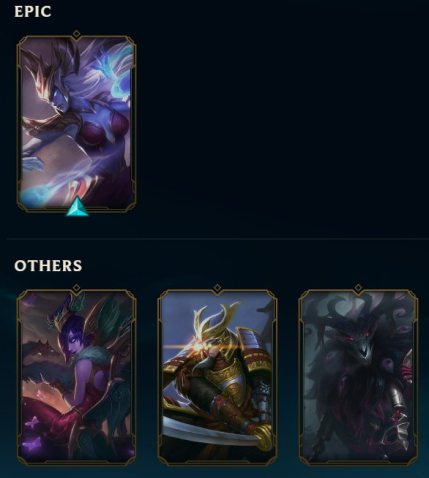The width and height of the screenshot is (429, 478).
Task: Open the purple-haired feathered empress skin card
Action: 76,377
